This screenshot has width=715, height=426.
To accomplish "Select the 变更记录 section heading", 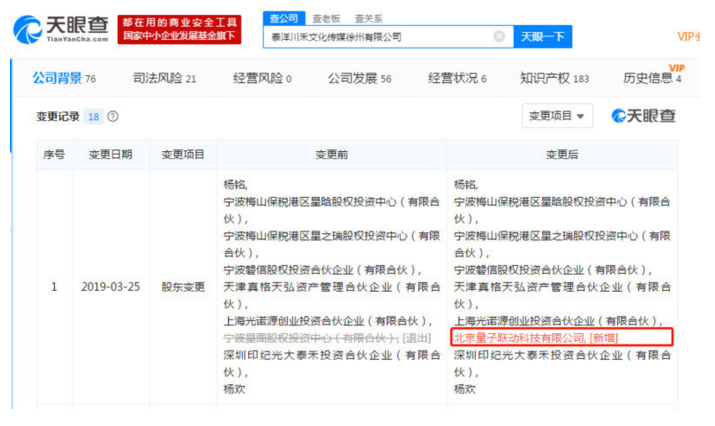I will tap(58, 117).
